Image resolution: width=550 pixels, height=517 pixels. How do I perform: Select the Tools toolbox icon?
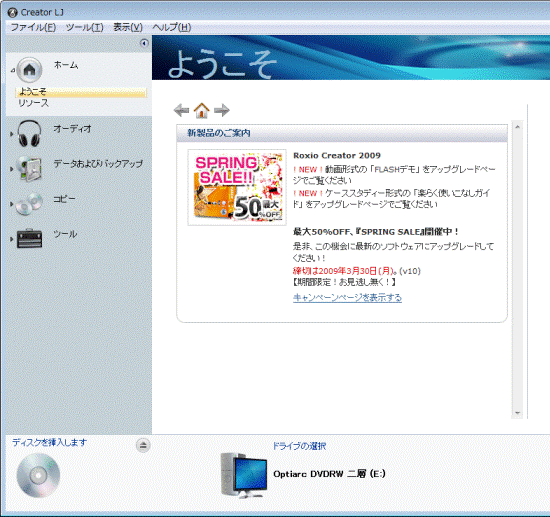coord(29,239)
